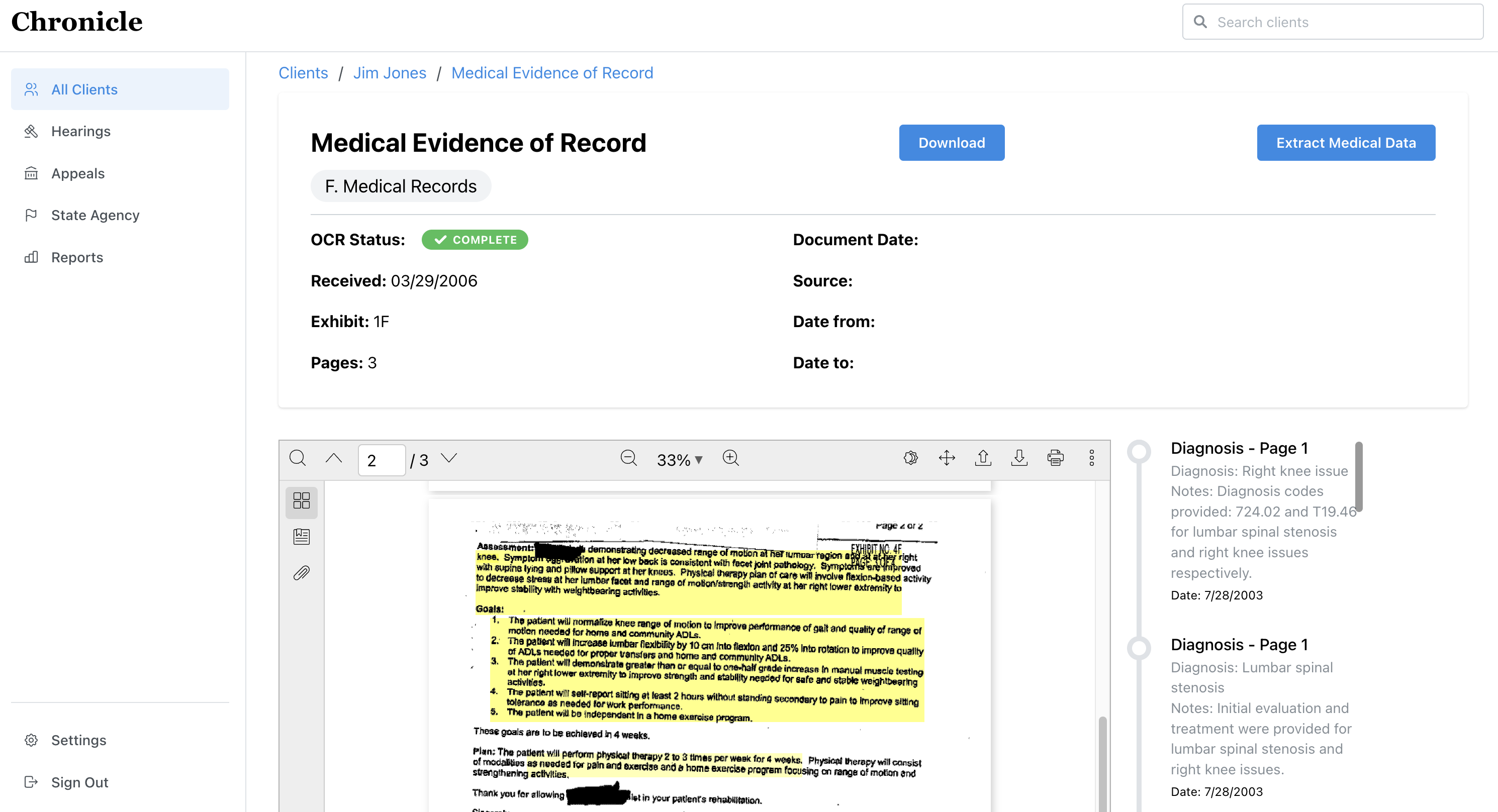Navigate to previous page with up arrow
Screen dimensions: 1498x812
[334, 459]
